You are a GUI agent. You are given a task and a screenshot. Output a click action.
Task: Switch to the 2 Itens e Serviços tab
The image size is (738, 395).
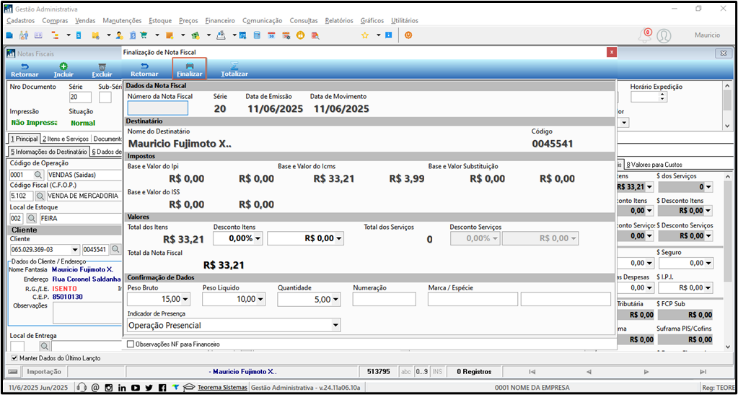point(65,139)
